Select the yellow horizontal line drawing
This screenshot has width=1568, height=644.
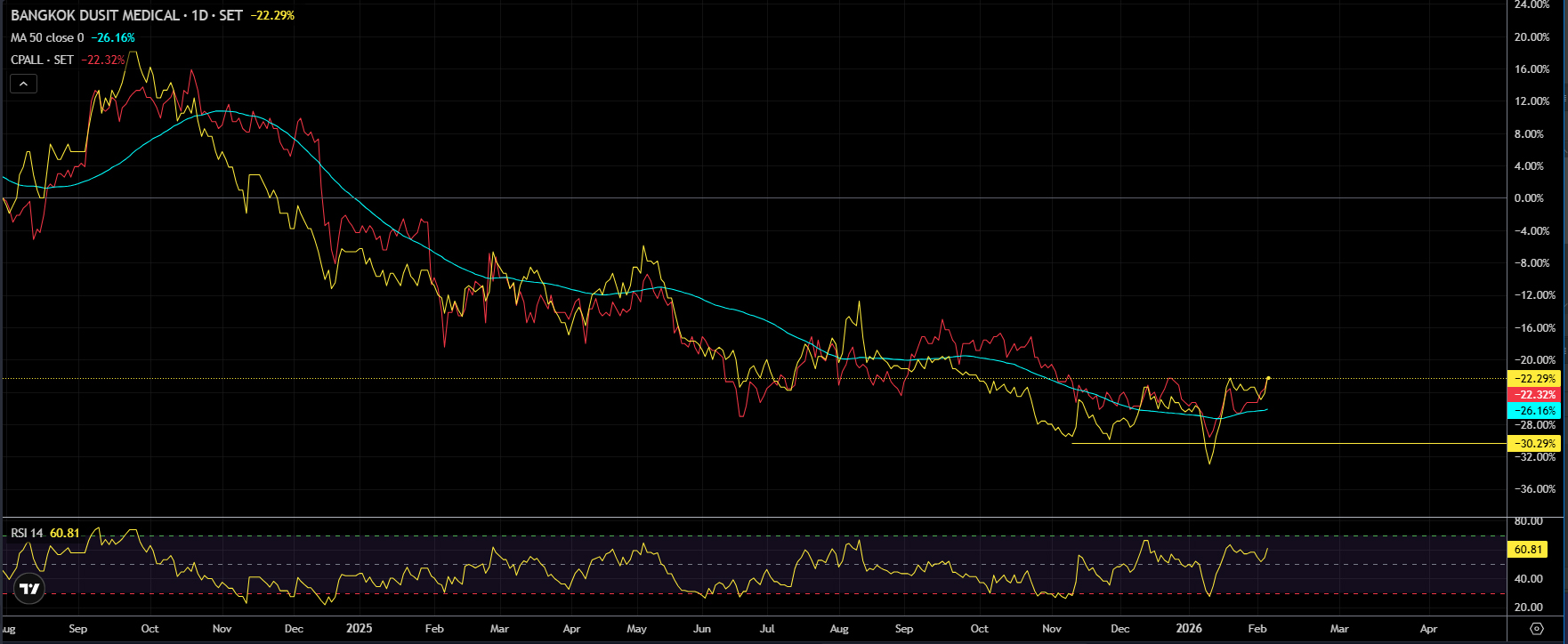[1289, 443]
